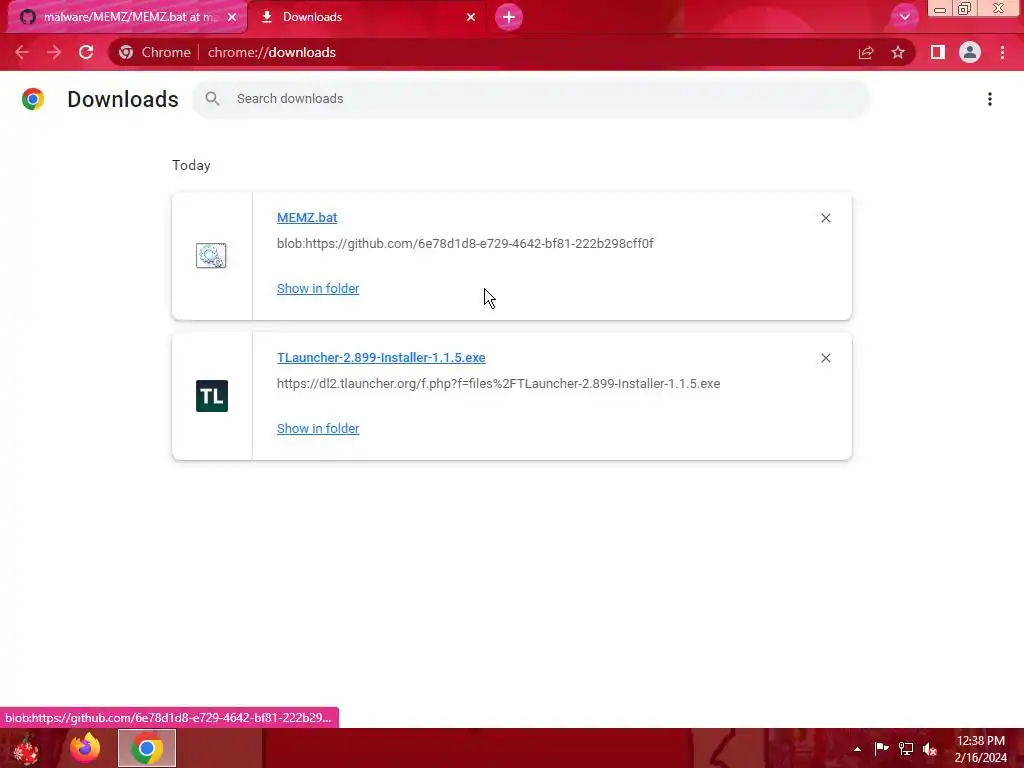This screenshot has width=1024, height=768.
Task: Show MEMZ.bat in folder
Action: [x=318, y=289]
